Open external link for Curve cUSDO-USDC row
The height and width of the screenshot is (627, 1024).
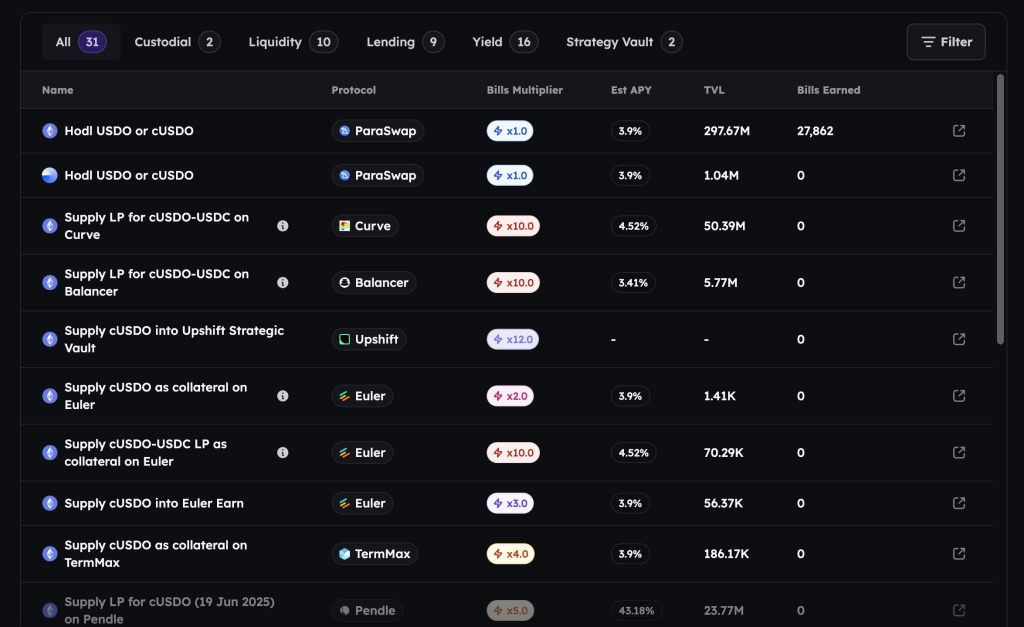959,226
